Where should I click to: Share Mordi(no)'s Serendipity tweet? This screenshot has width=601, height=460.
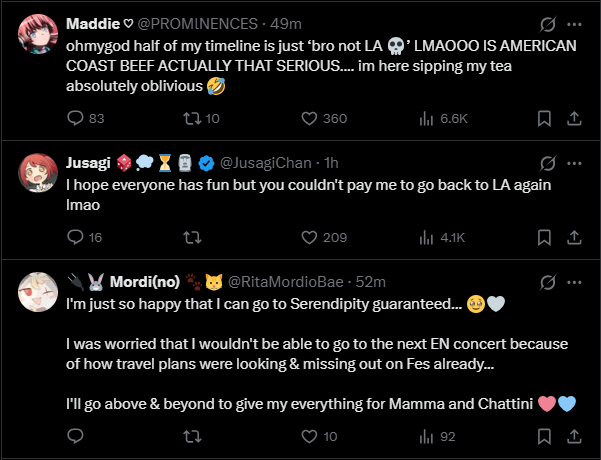click(575, 436)
